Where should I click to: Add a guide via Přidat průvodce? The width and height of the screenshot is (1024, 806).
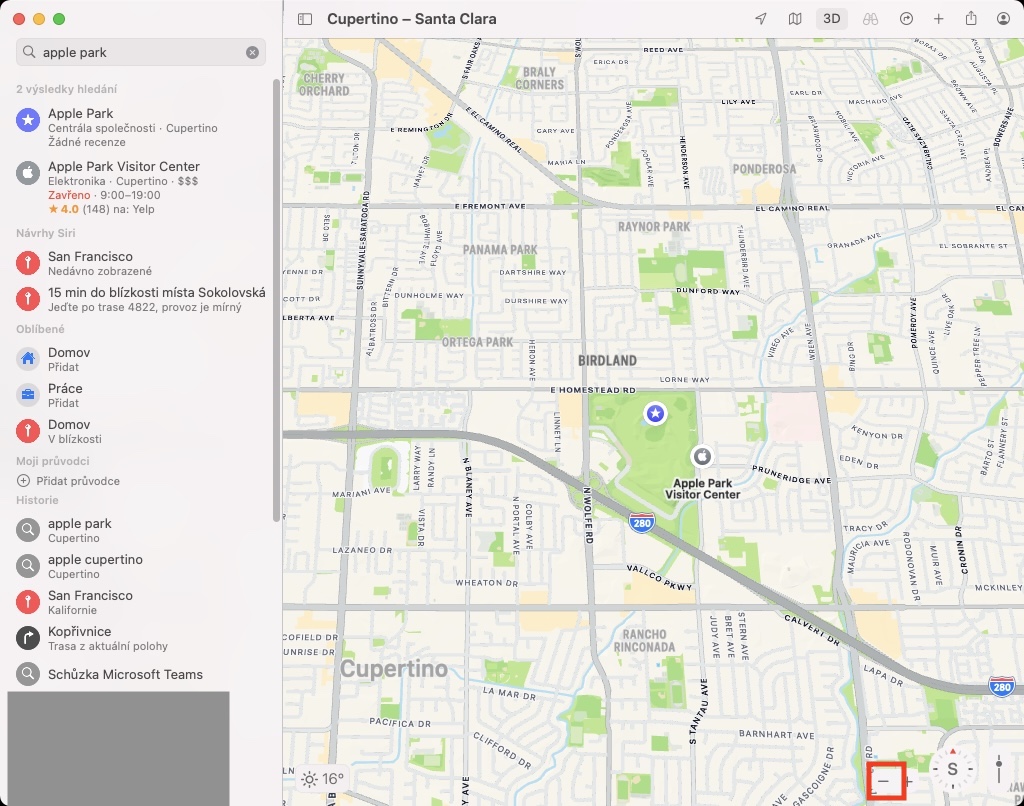point(68,481)
